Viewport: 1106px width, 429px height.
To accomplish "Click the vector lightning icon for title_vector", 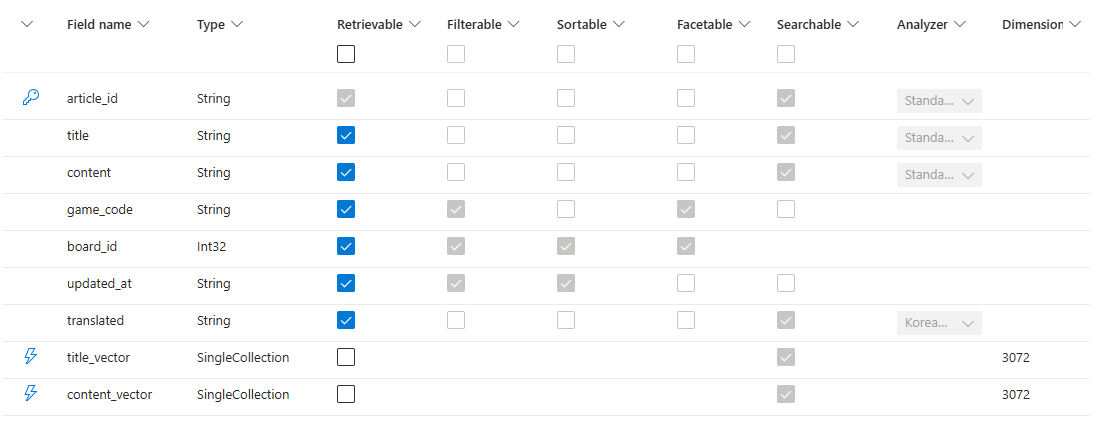I will [30, 357].
